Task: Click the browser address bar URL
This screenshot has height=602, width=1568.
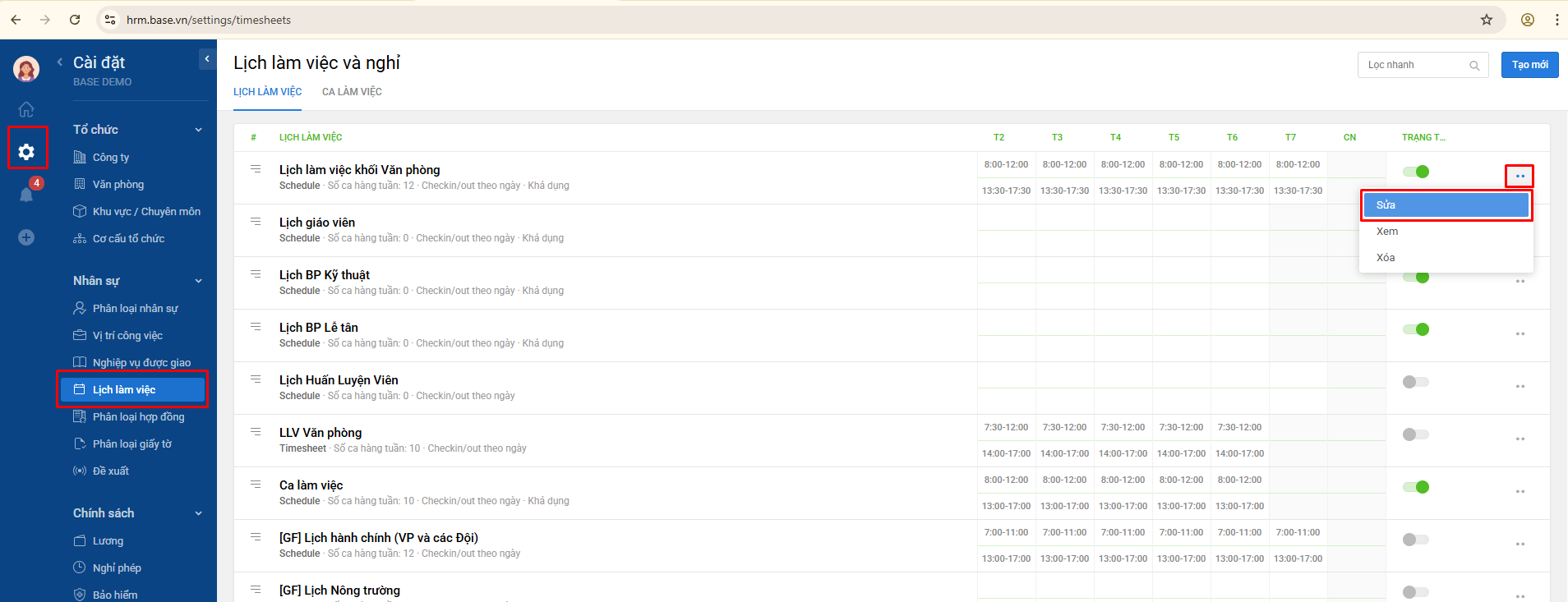Action: pos(209,20)
